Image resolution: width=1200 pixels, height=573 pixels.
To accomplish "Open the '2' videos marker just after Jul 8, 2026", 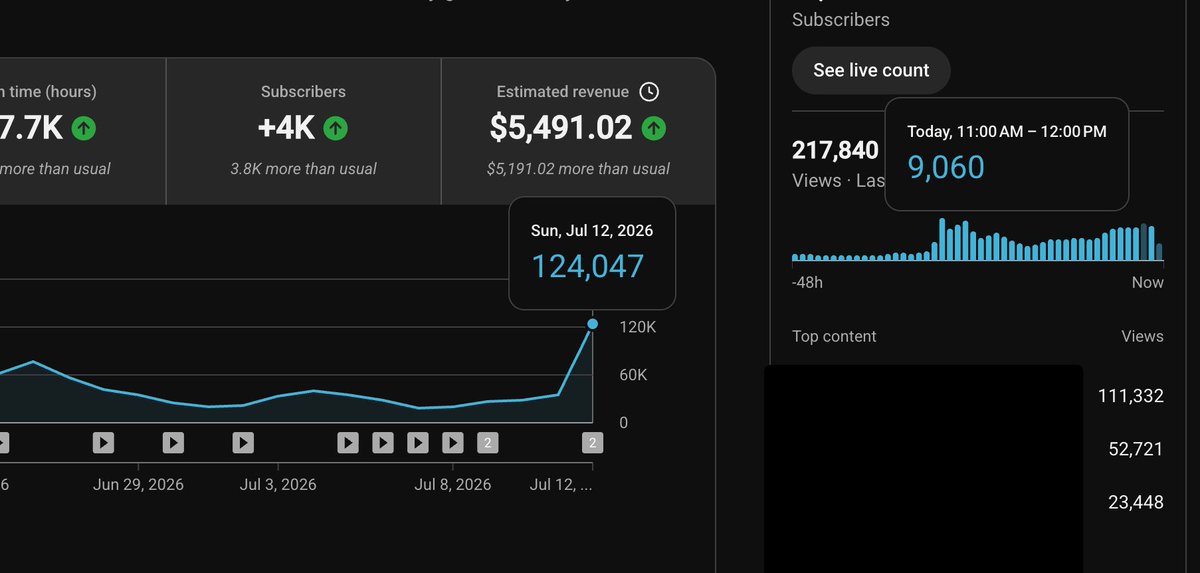I will [487, 442].
